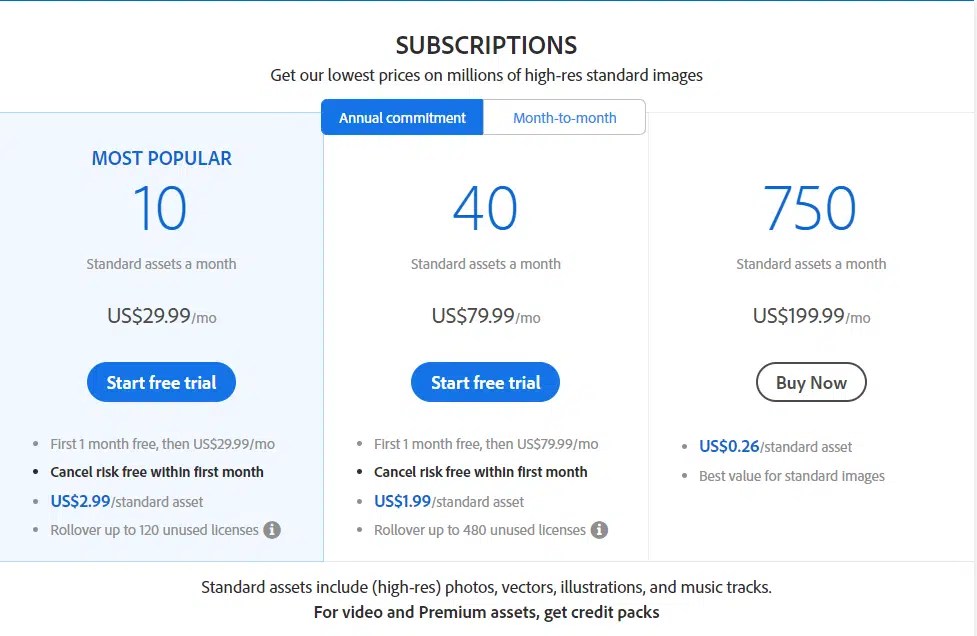Start free trial for the 10 assets plan
Image resolution: width=977 pixels, height=636 pixels.
point(161,382)
